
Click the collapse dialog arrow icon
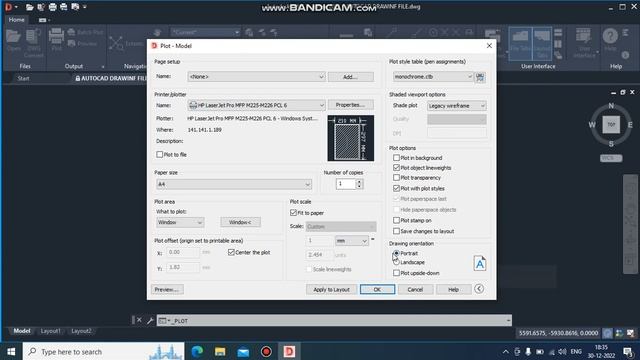479,289
